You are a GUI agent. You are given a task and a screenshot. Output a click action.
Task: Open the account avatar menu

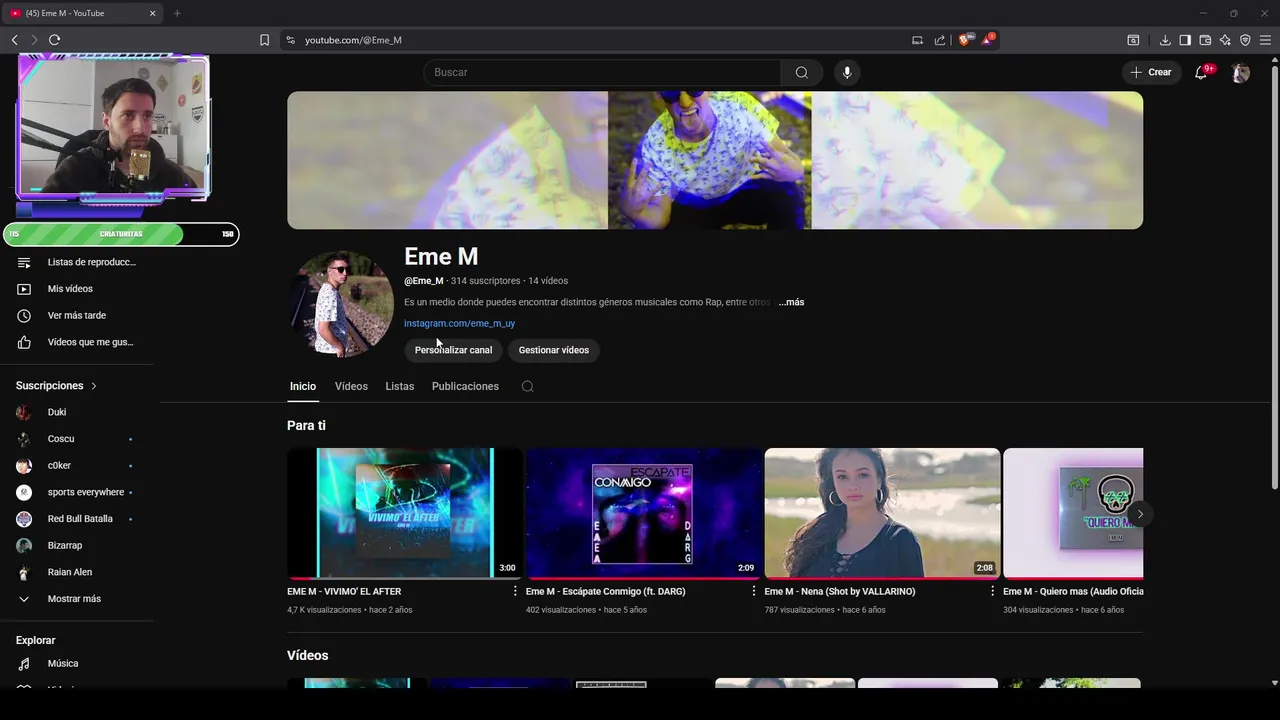tap(1241, 72)
